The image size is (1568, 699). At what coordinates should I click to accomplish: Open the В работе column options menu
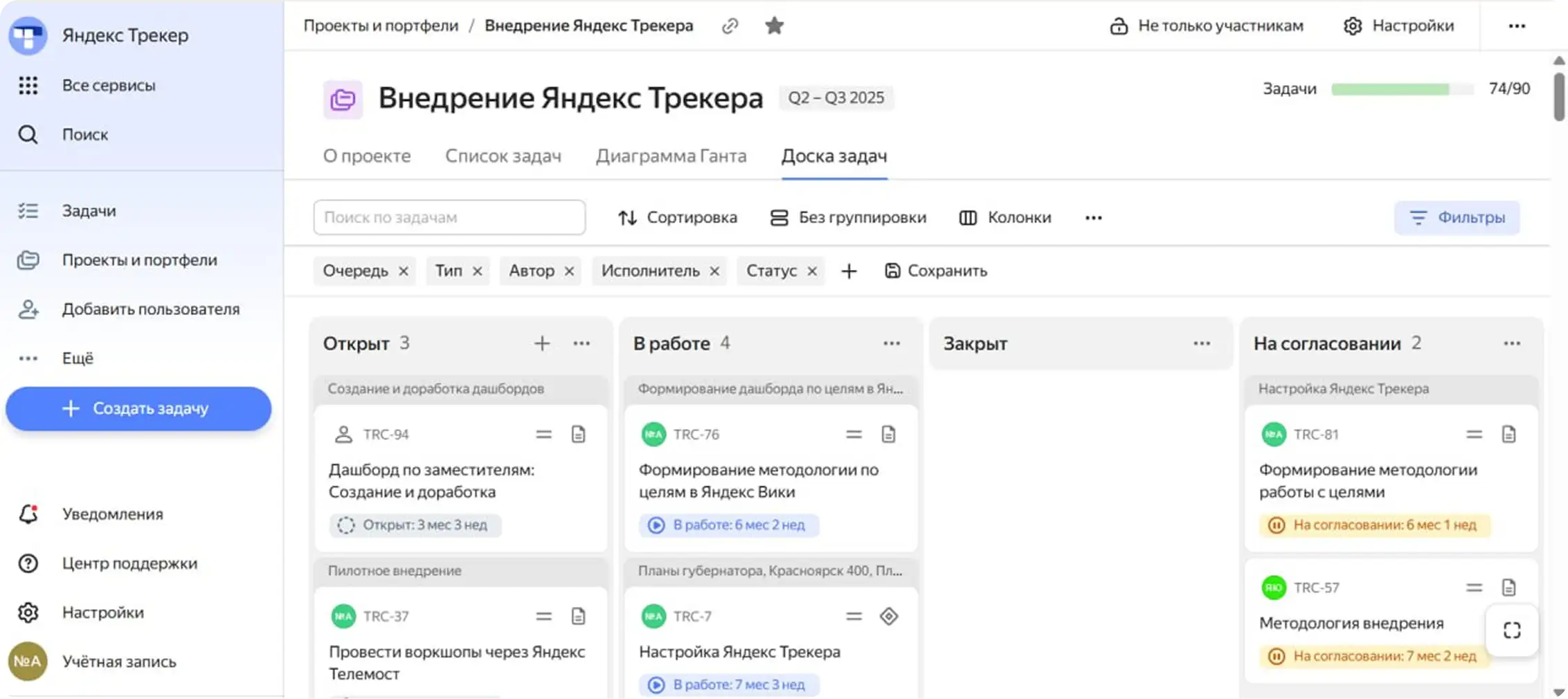tap(892, 343)
